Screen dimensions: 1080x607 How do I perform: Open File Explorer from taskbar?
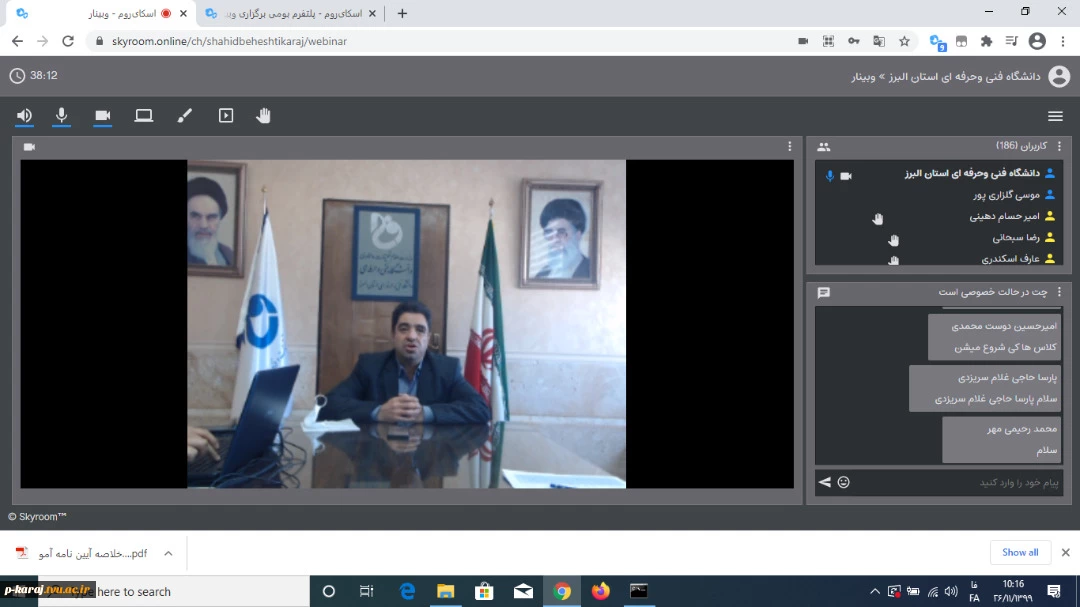click(446, 591)
